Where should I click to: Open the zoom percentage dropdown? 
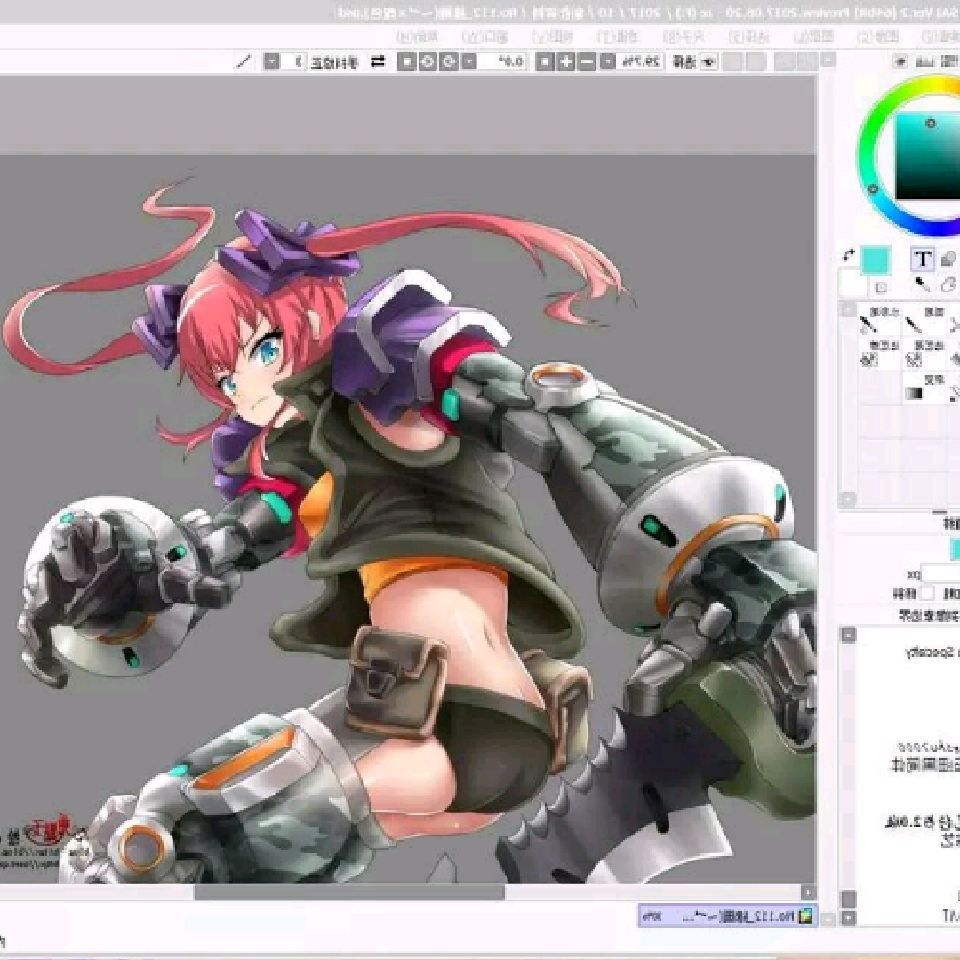pyautogui.click(x=610, y=62)
